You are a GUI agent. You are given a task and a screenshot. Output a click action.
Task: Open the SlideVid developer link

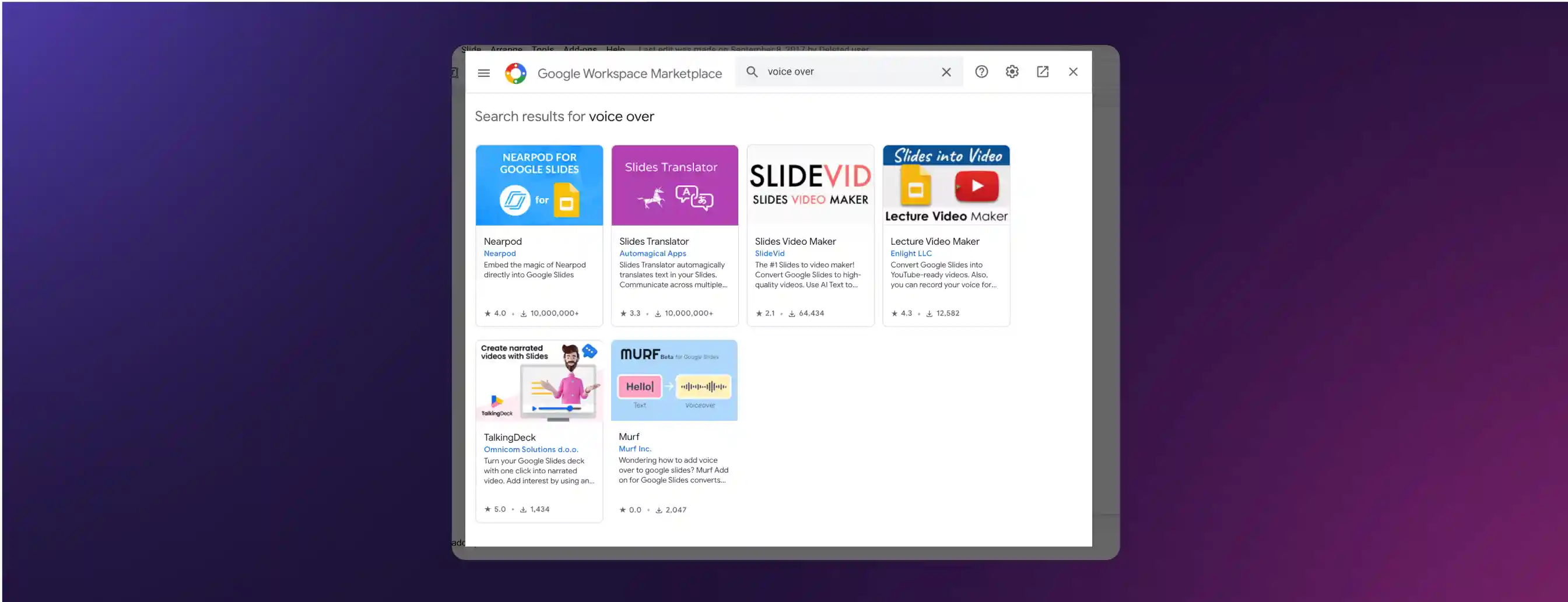coord(769,254)
